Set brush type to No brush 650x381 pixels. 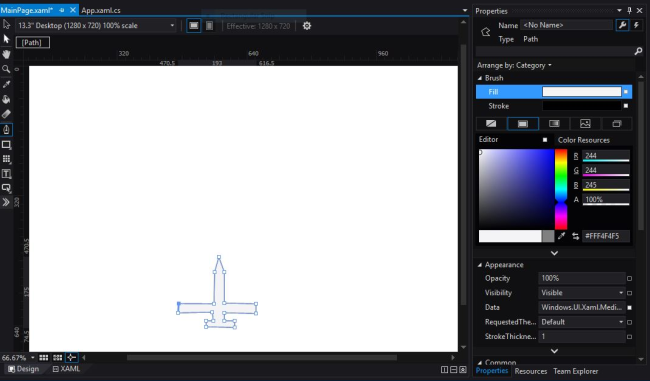491,124
